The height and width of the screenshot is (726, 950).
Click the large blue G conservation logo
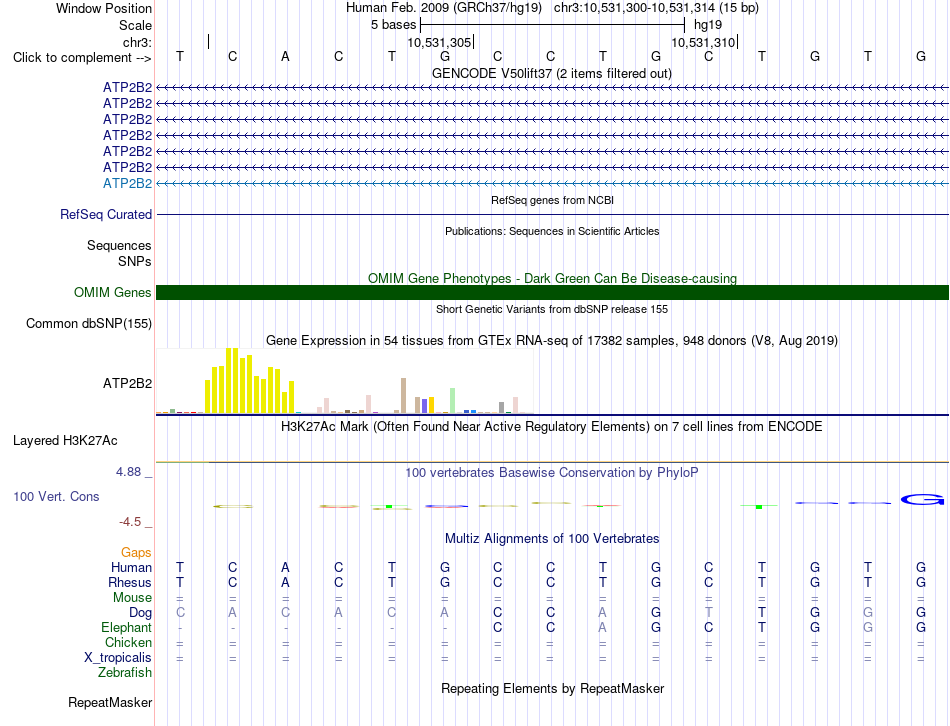point(922,500)
